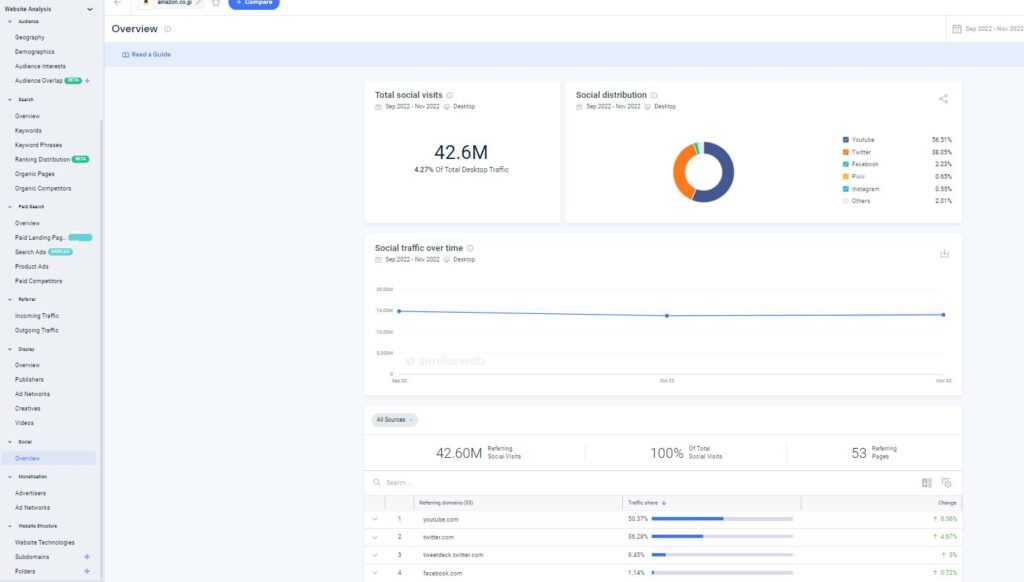This screenshot has width=1024, height=582.
Task: Click the Pixiv legend color swatch
Action: [846, 176]
